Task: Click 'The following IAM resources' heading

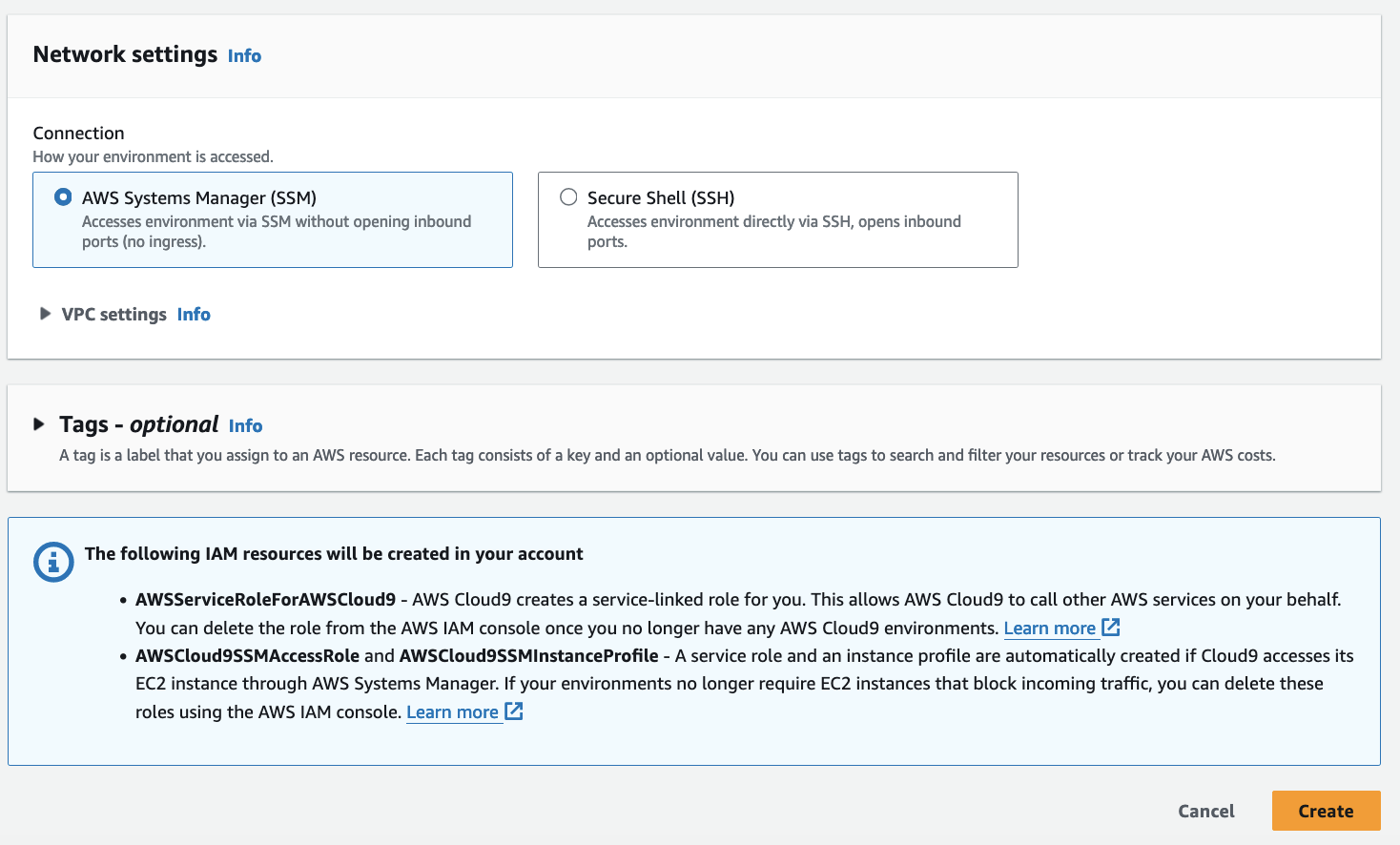Action: (x=334, y=554)
